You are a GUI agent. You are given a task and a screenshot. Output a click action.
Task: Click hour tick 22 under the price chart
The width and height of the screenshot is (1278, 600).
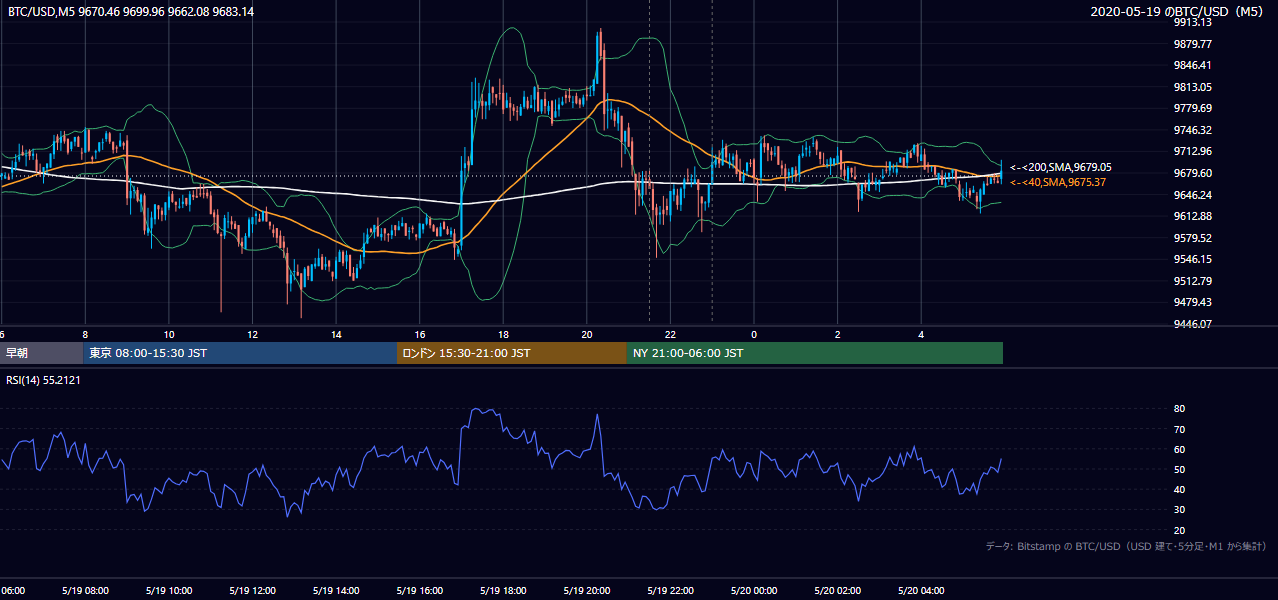[x=671, y=334]
